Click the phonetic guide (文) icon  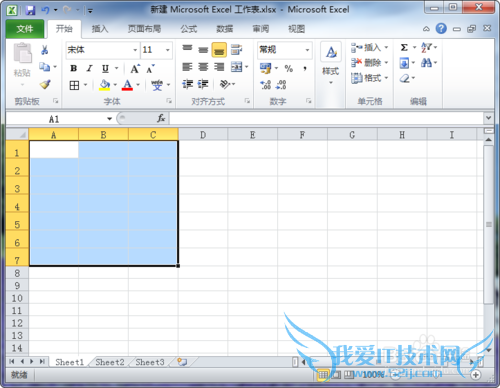(x=157, y=85)
